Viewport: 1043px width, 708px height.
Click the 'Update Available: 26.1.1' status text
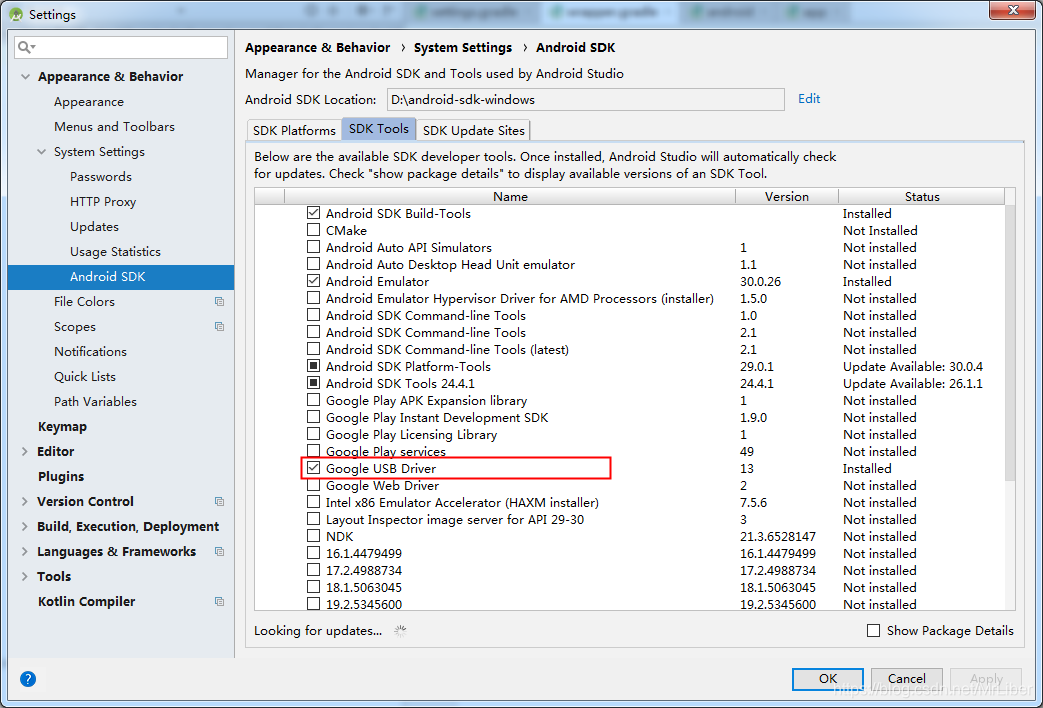913,383
